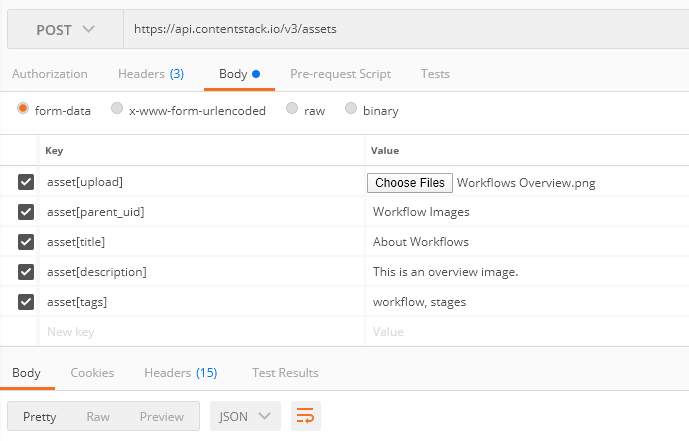
Task: Expand the JSON format dropdown
Action: [245, 416]
